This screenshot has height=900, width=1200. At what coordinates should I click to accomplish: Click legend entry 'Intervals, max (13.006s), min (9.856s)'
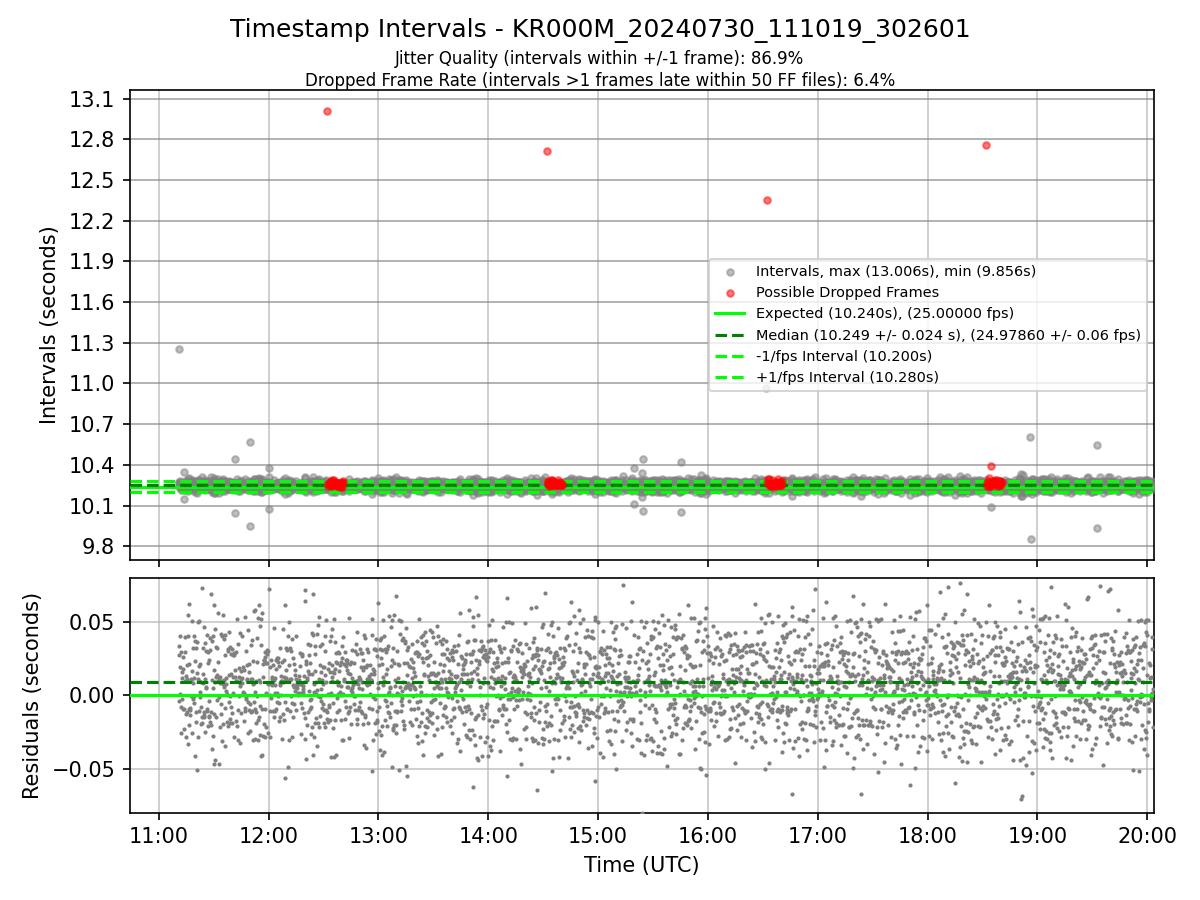[895, 271]
